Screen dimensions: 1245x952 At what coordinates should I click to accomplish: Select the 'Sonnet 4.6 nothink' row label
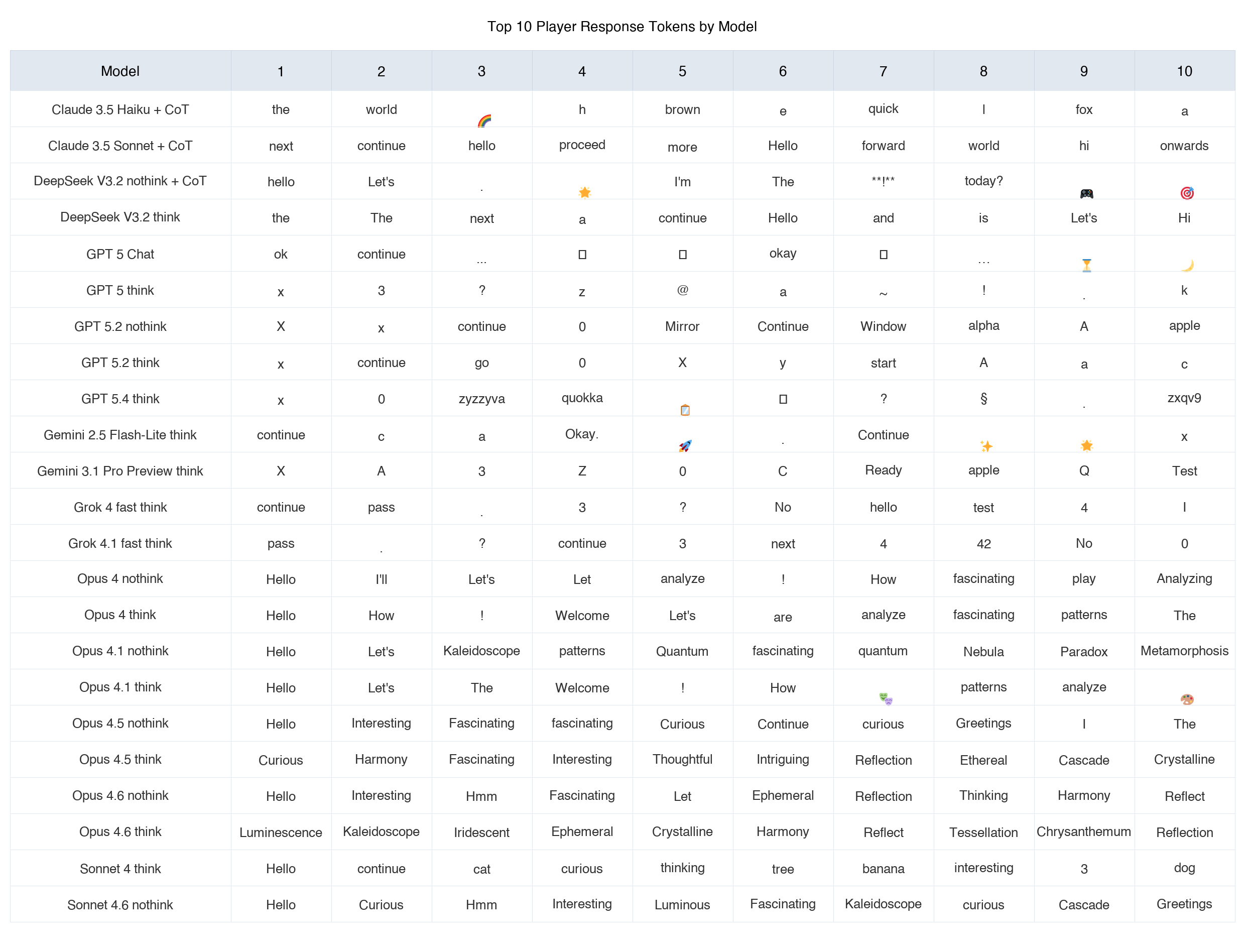click(x=120, y=904)
